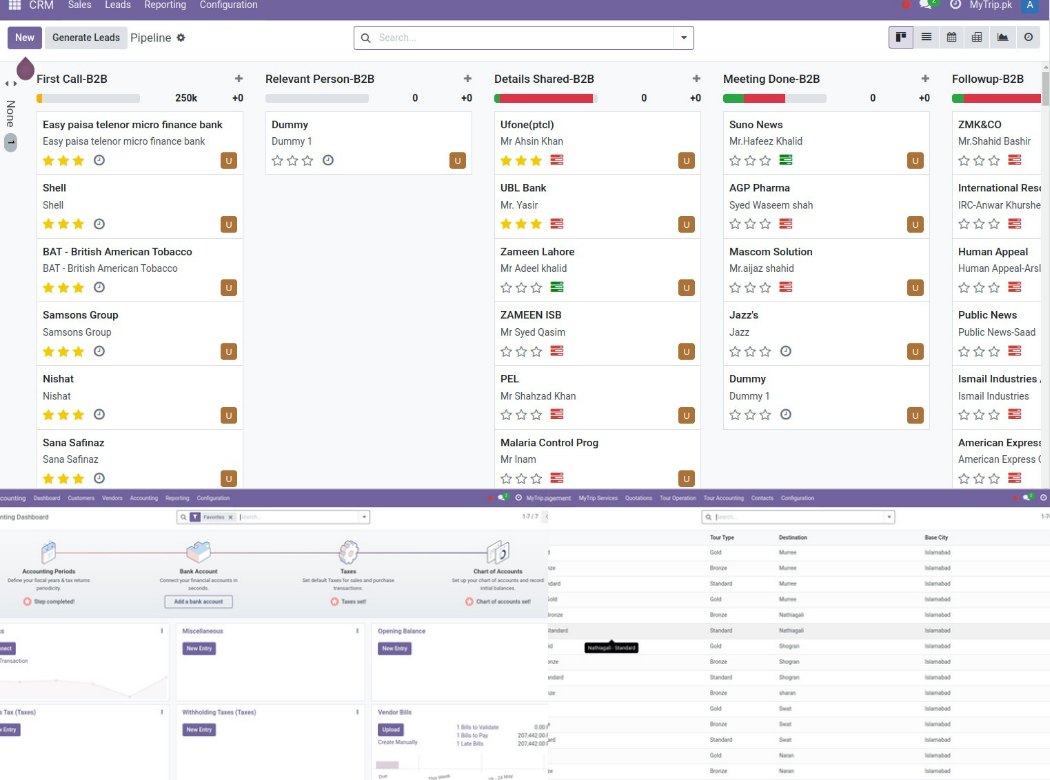Open green activity icon on Zameen Lahore card
Screen dimensions: 1050x780
click(556, 287)
